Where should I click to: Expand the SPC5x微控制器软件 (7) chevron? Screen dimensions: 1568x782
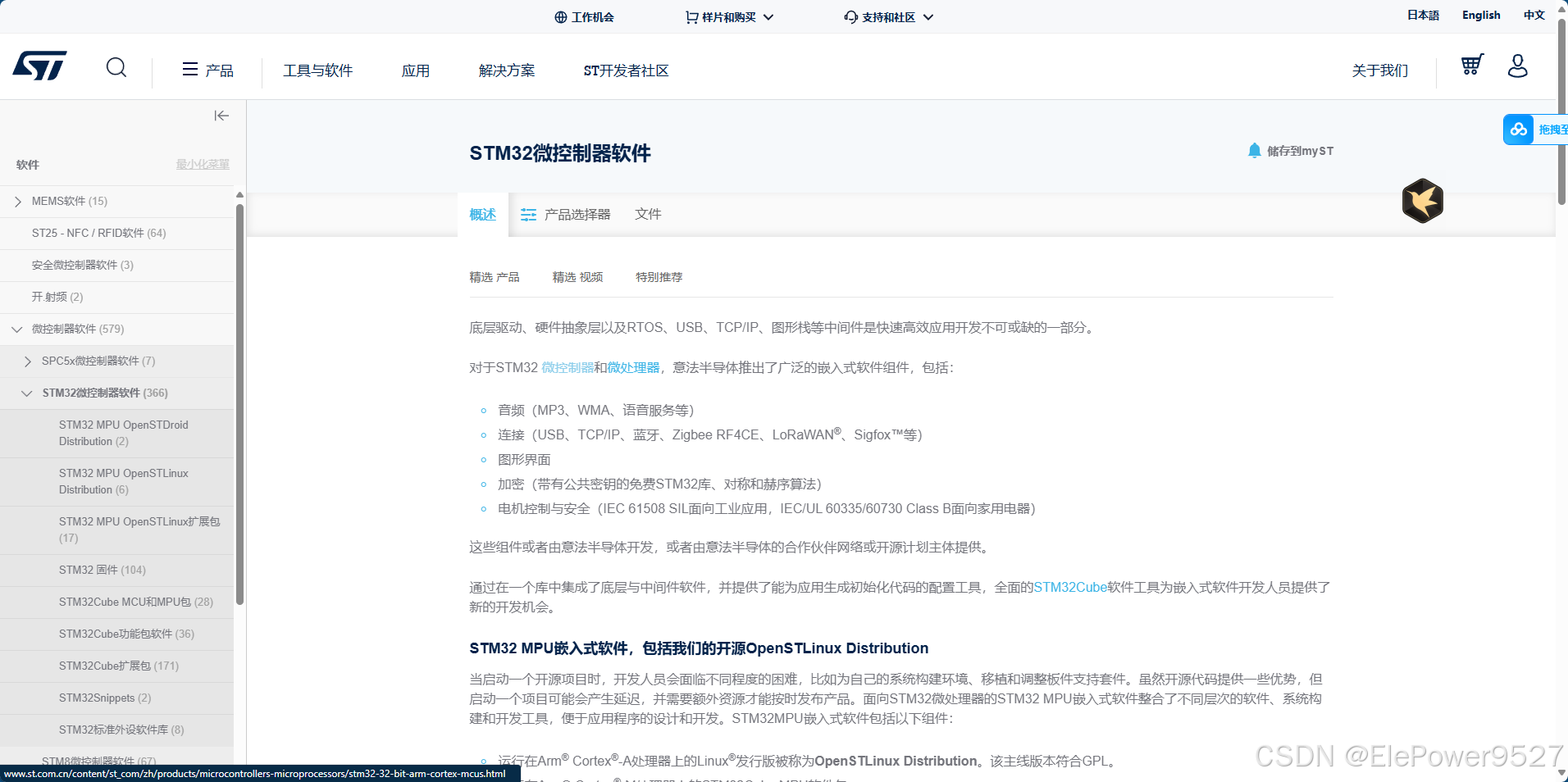28,361
